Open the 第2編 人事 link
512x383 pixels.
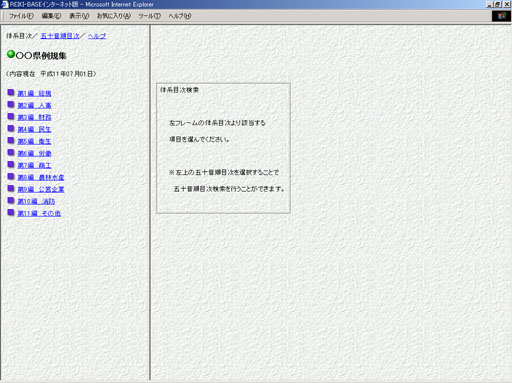point(34,105)
